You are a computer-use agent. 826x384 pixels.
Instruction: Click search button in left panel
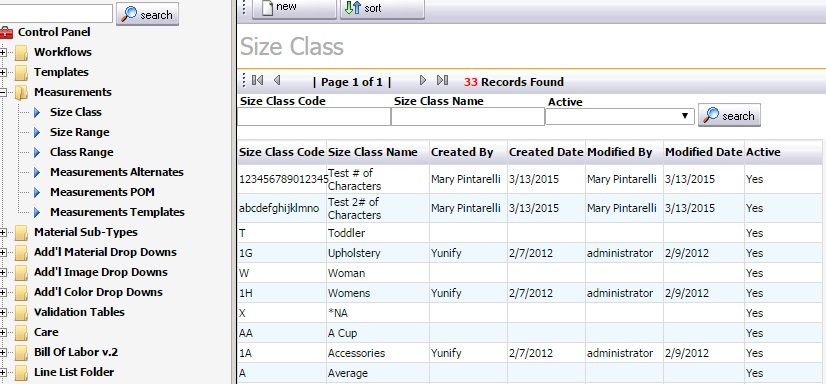click(x=147, y=14)
